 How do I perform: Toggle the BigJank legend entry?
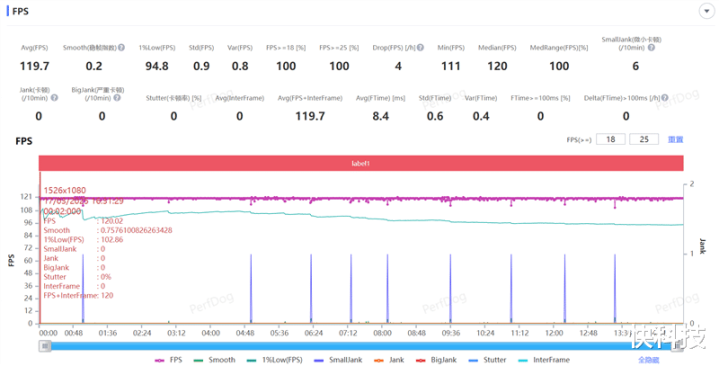pyautogui.click(x=436, y=360)
